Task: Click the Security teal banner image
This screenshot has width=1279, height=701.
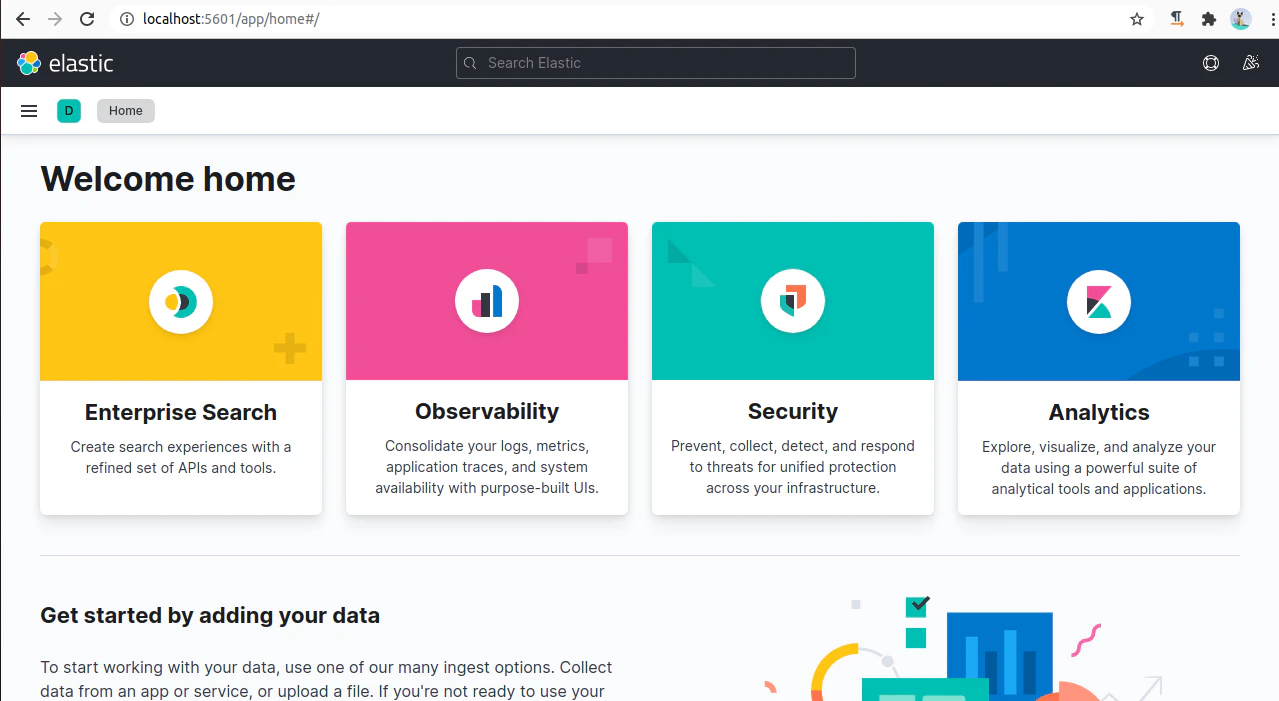Action: coord(793,301)
